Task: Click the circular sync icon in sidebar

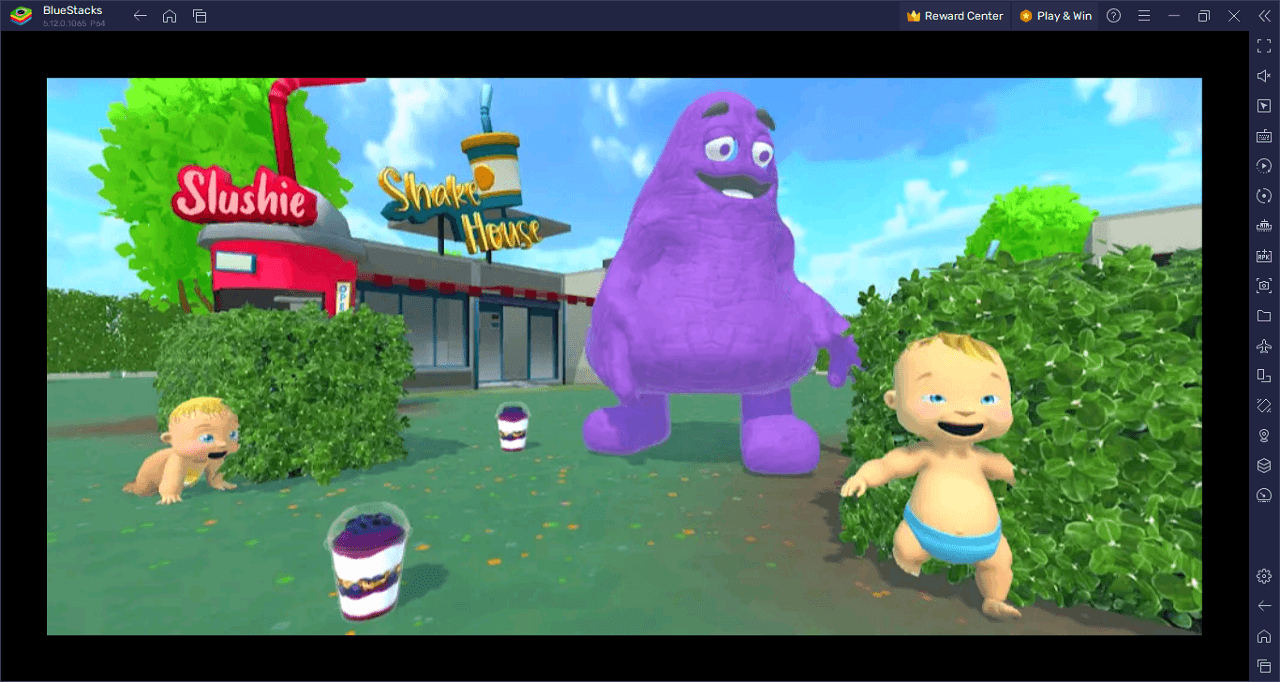Action: point(1264,196)
